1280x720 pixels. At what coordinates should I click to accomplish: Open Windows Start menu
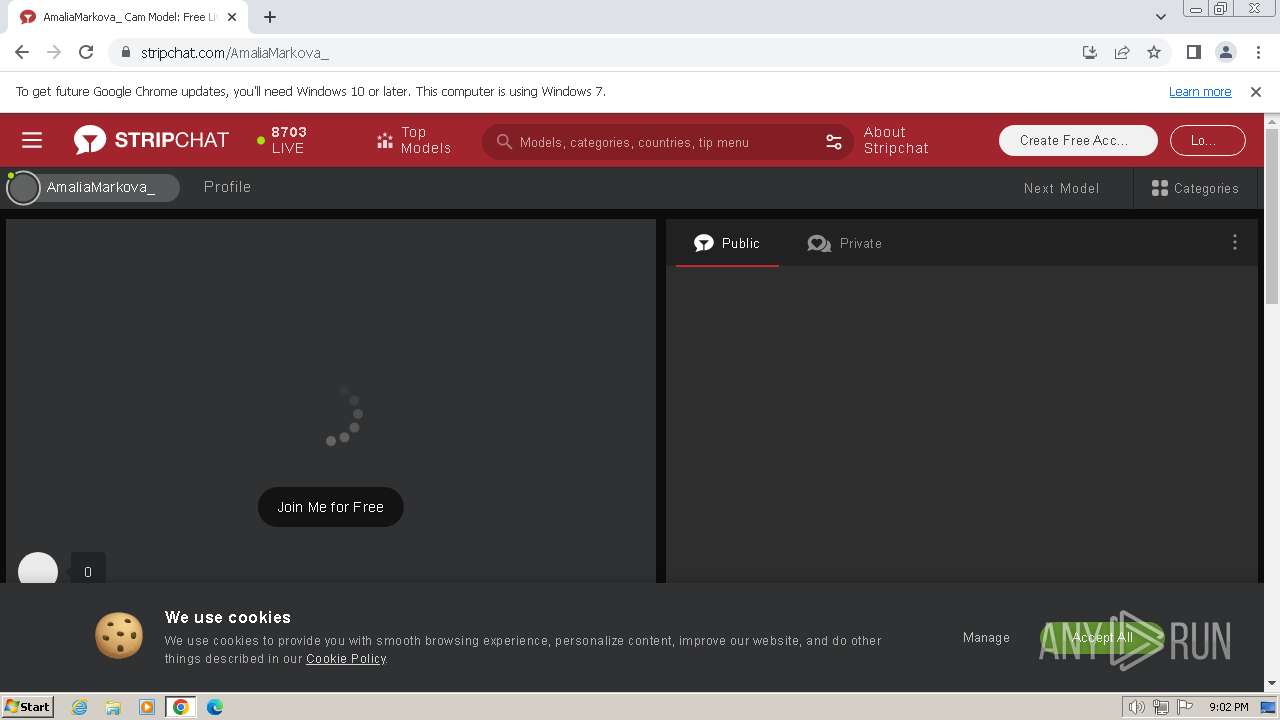click(x=28, y=706)
